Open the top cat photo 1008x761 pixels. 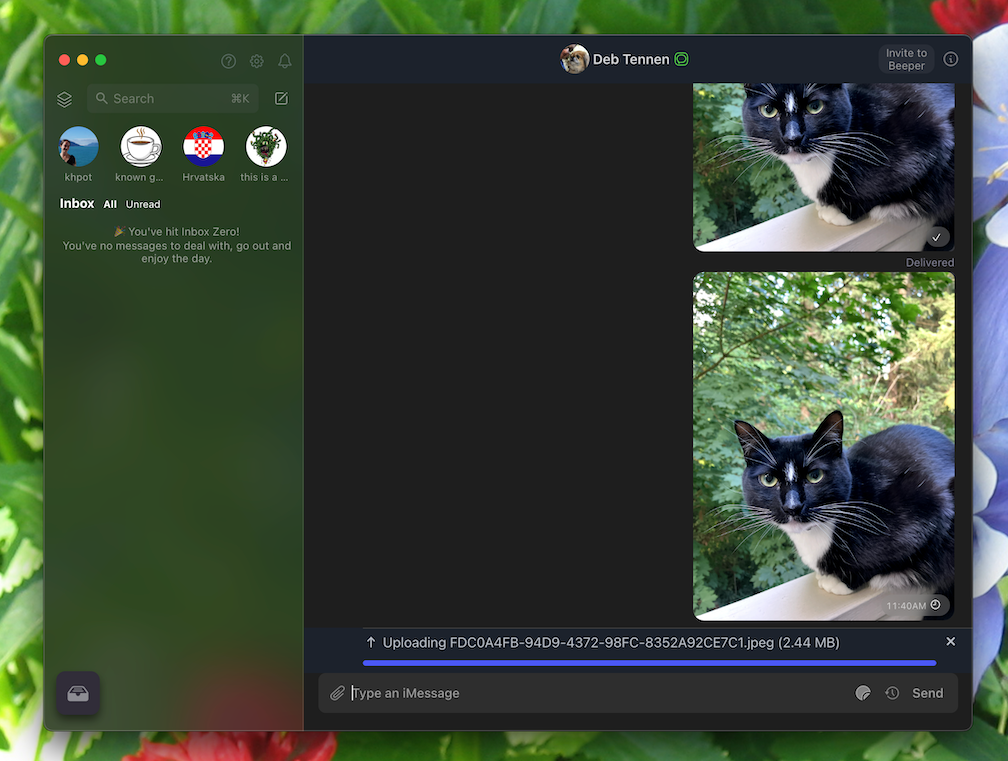824,167
